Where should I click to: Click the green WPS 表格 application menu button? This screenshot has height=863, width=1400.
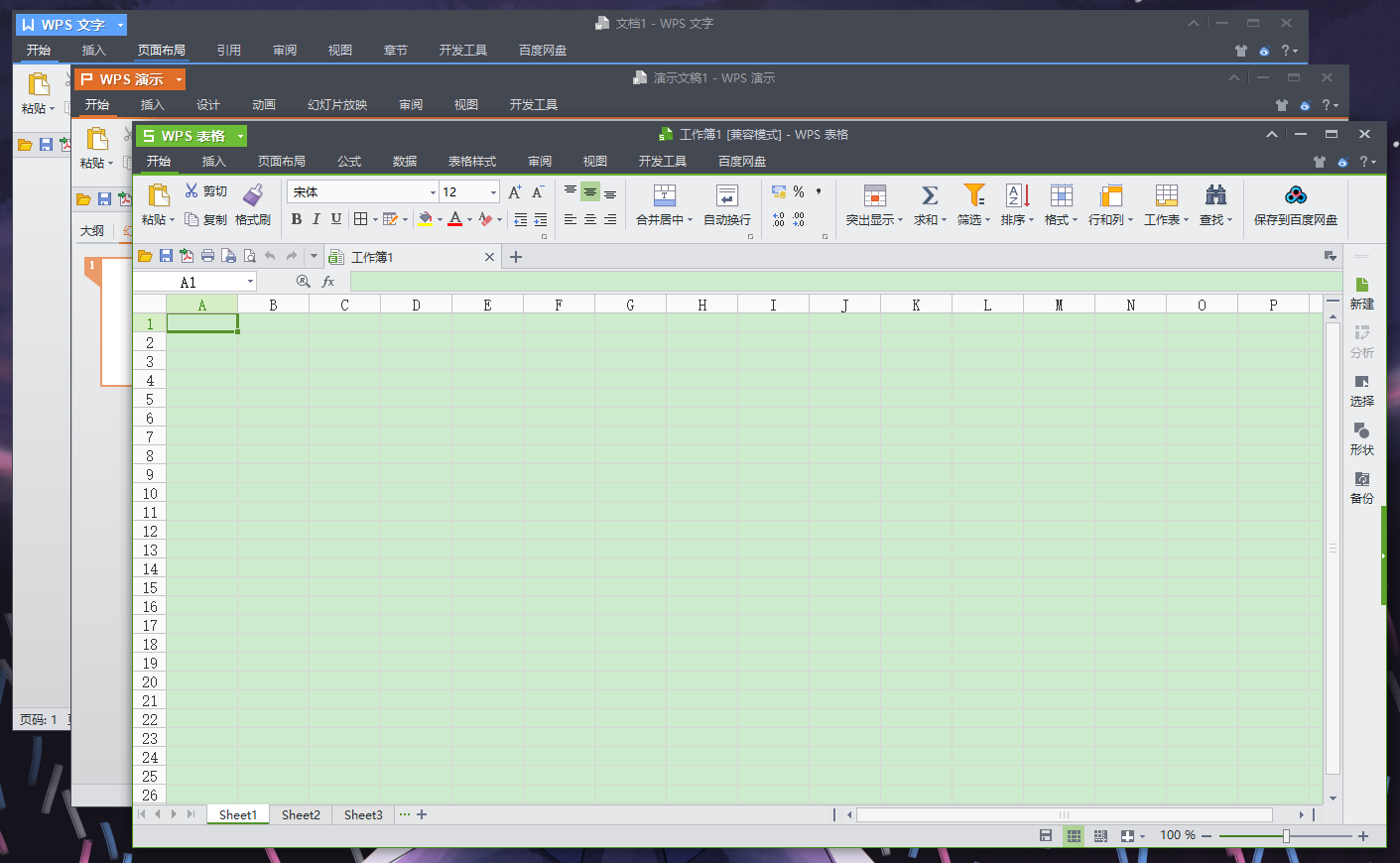191,136
